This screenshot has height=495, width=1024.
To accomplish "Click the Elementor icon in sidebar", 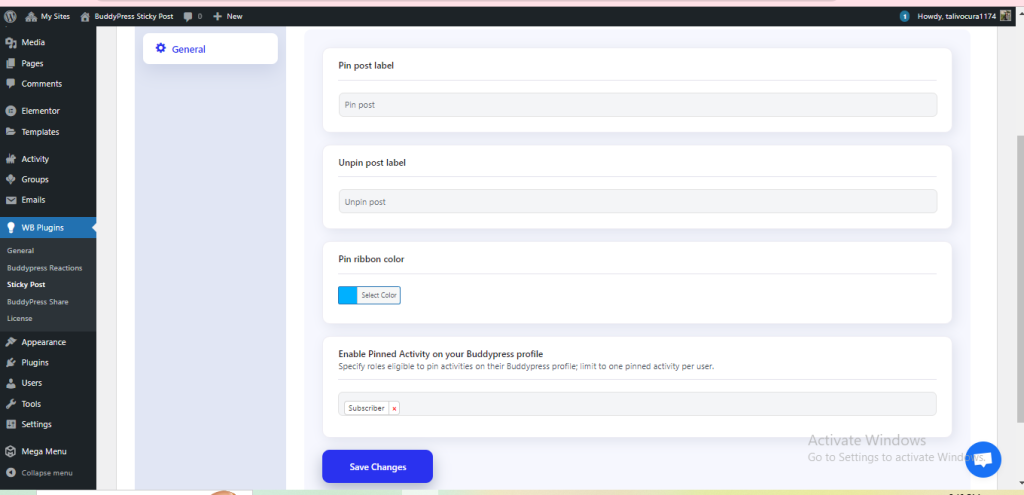I will point(11,111).
